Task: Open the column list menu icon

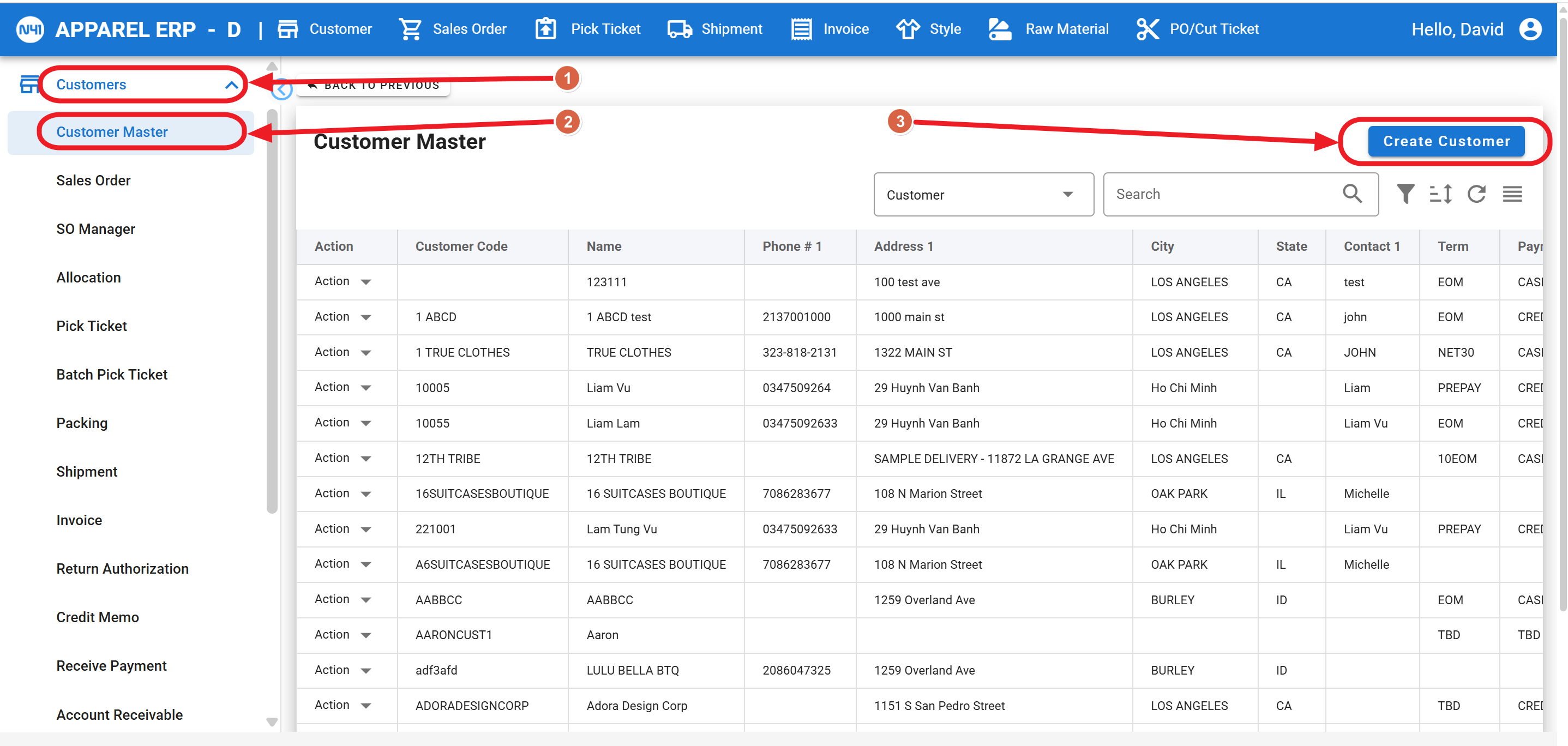Action: pyautogui.click(x=1512, y=194)
